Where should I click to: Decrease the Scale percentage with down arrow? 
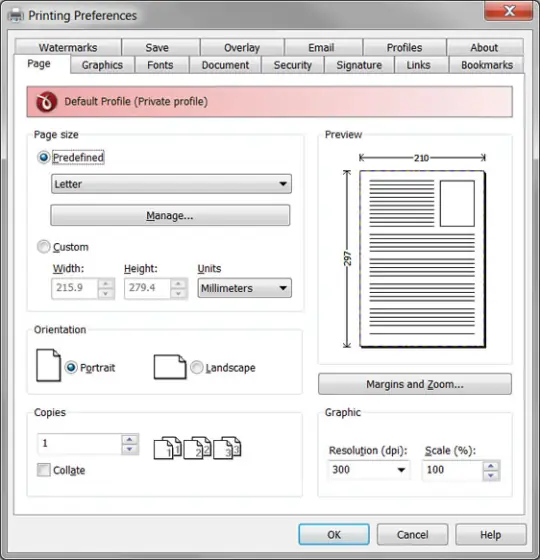tap(491, 475)
